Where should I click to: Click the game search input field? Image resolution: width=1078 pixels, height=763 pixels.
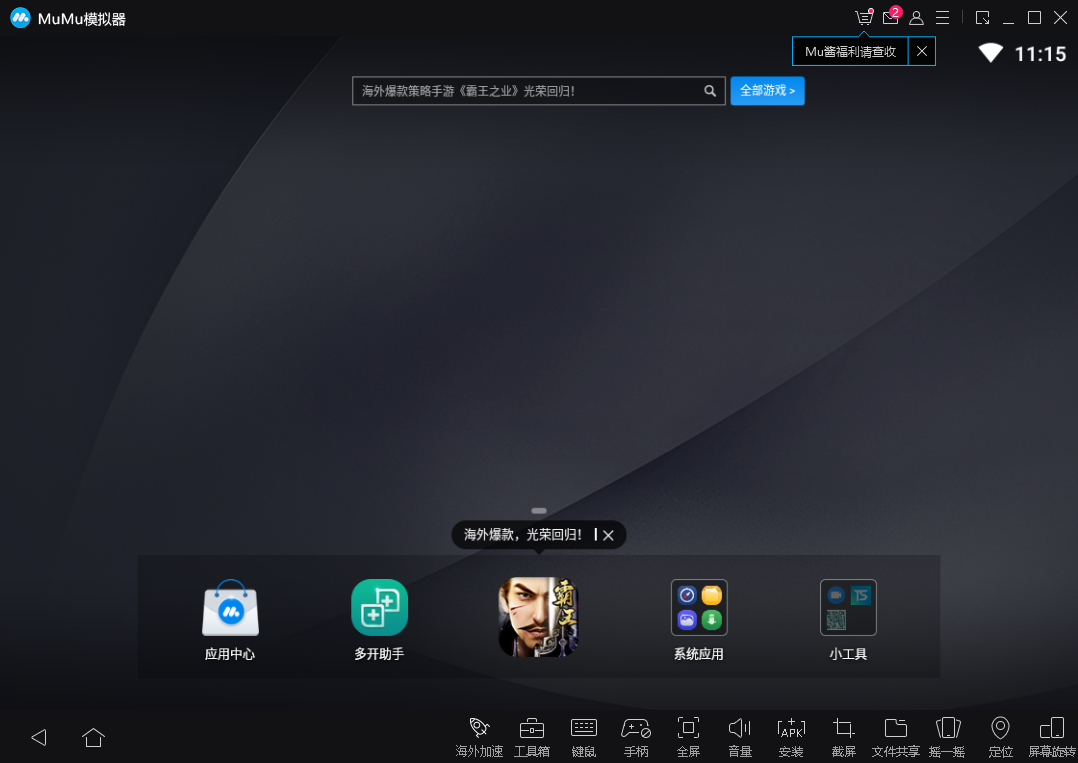tap(527, 91)
